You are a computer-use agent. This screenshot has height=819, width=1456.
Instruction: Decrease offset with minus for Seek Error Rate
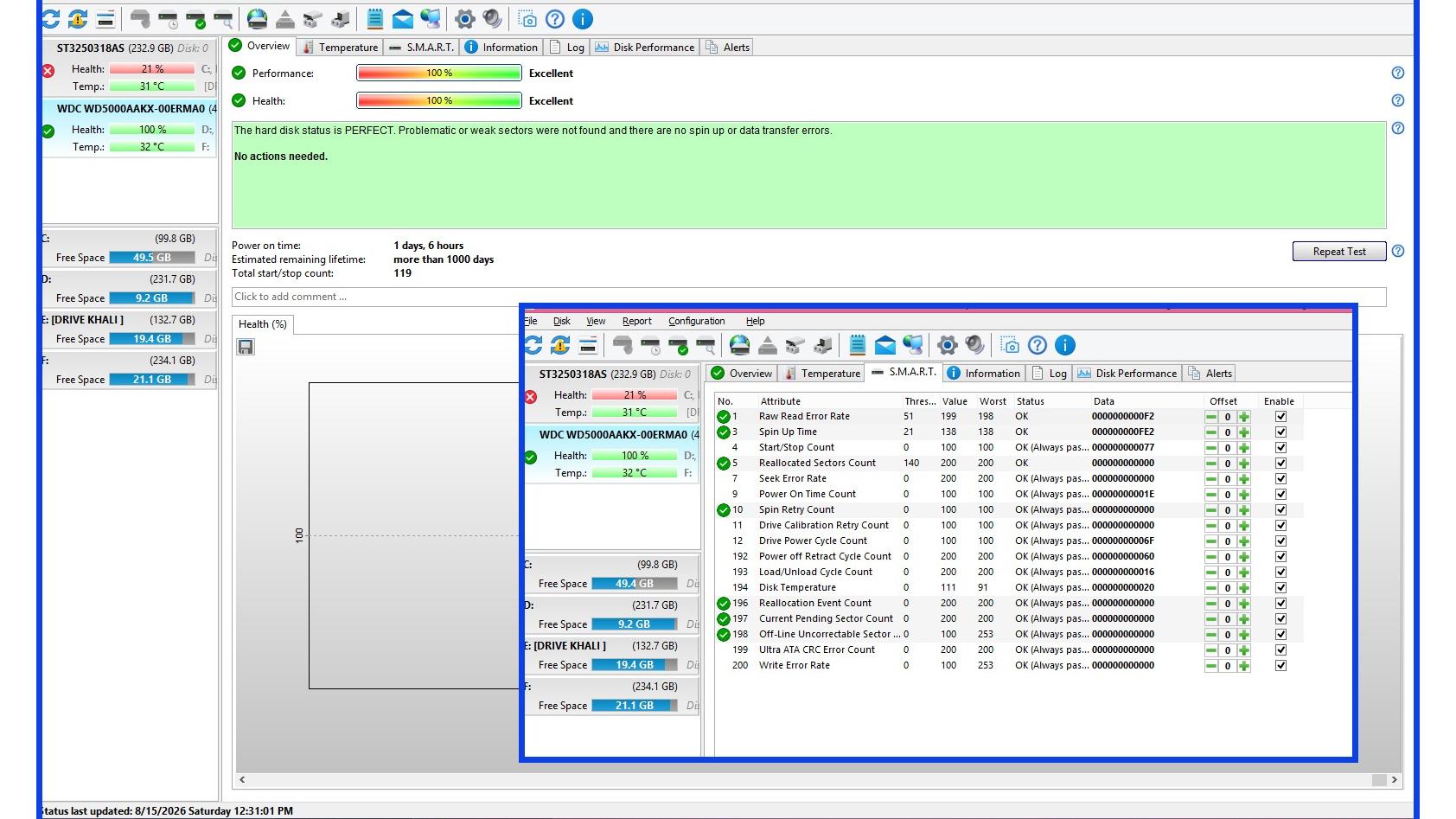[1211, 478]
